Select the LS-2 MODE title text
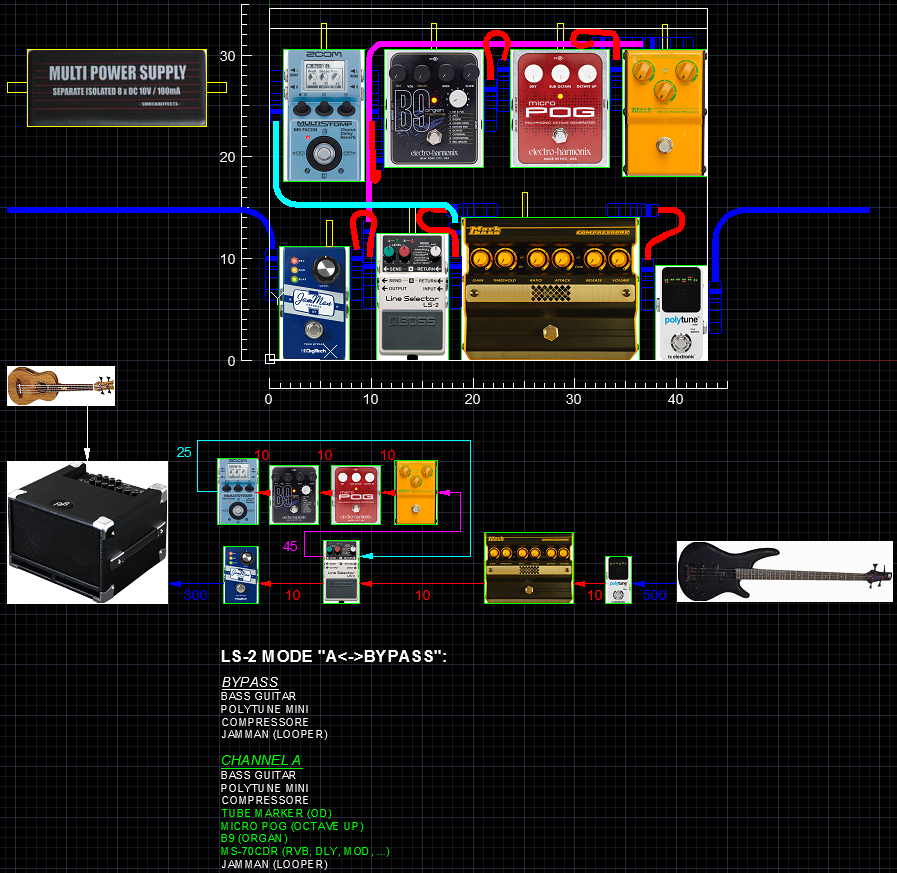Viewport: 897px width, 873px height. tap(333, 657)
